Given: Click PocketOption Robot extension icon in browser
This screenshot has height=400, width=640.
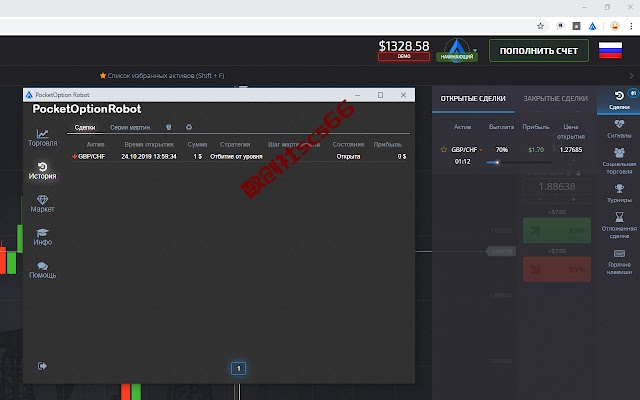Looking at the screenshot, I should point(593,26).
